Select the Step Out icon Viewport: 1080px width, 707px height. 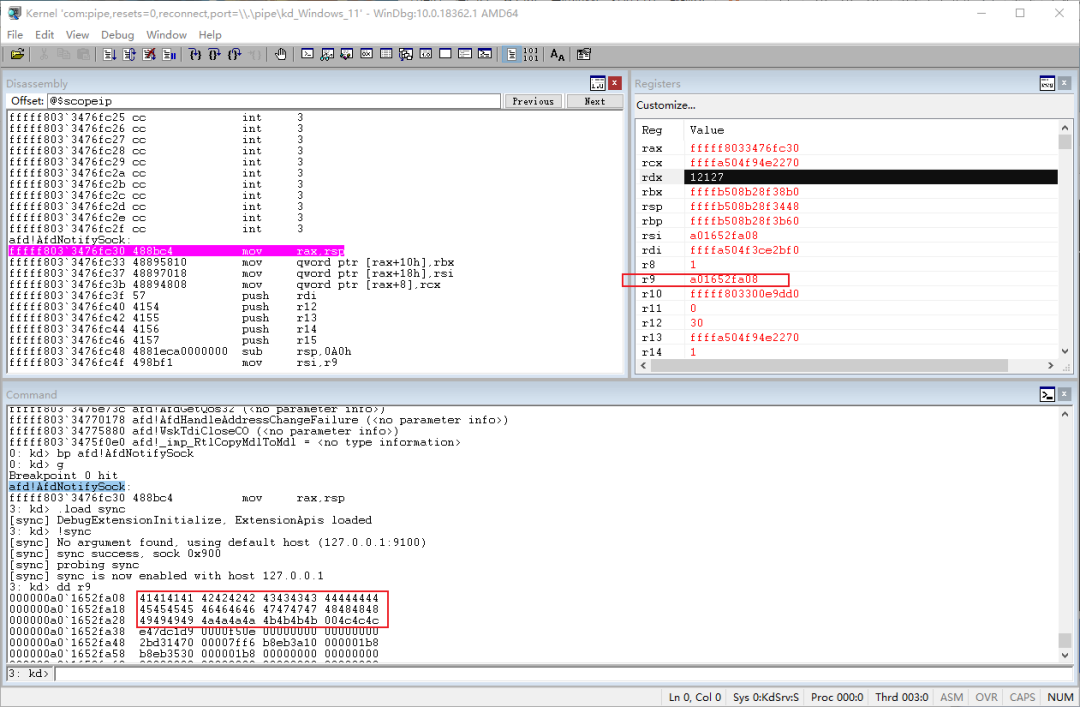click(x=232, y=54)
